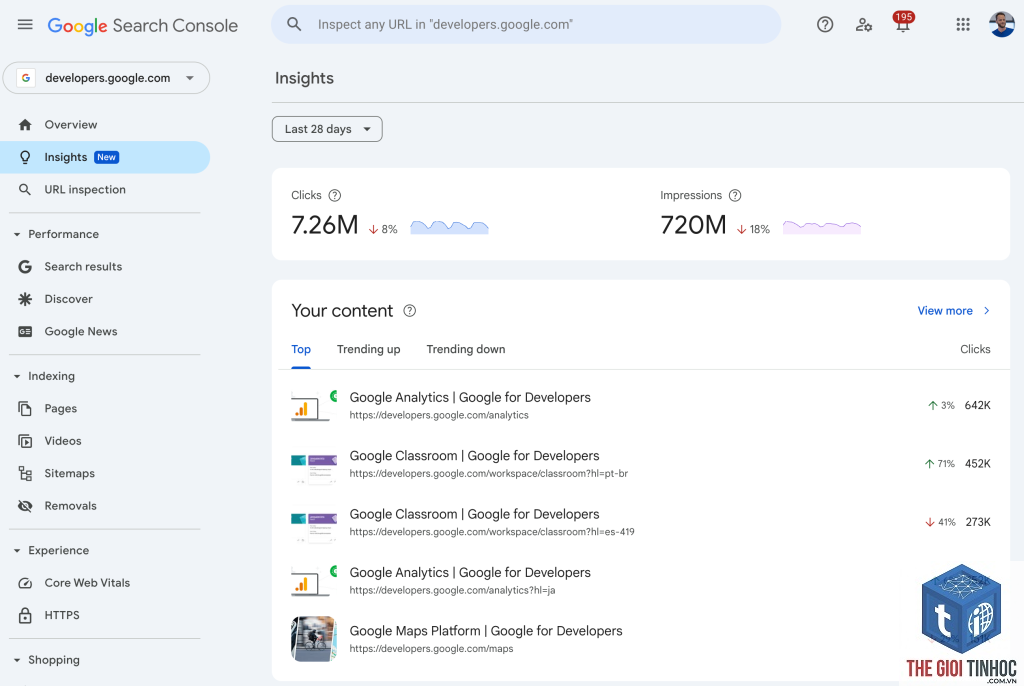
Task: Collapse the Performance section
Action: pyautogui.click(x=17, y=235)
